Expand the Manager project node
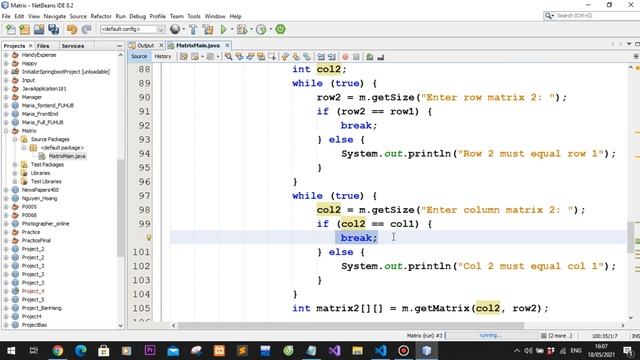640x360 pixels. click(6, 97)
